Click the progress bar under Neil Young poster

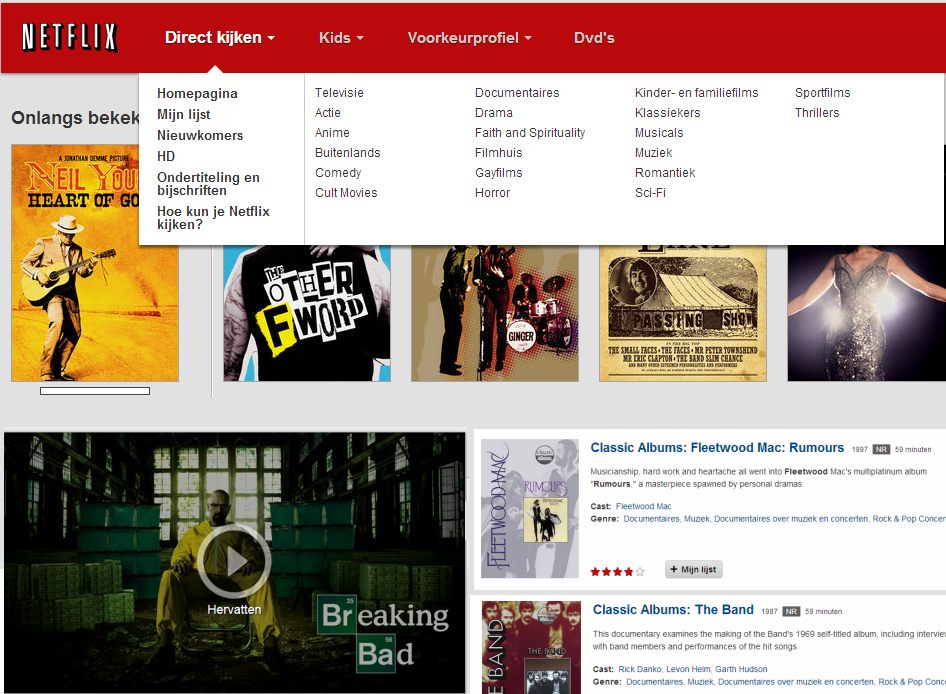[95, 391]
